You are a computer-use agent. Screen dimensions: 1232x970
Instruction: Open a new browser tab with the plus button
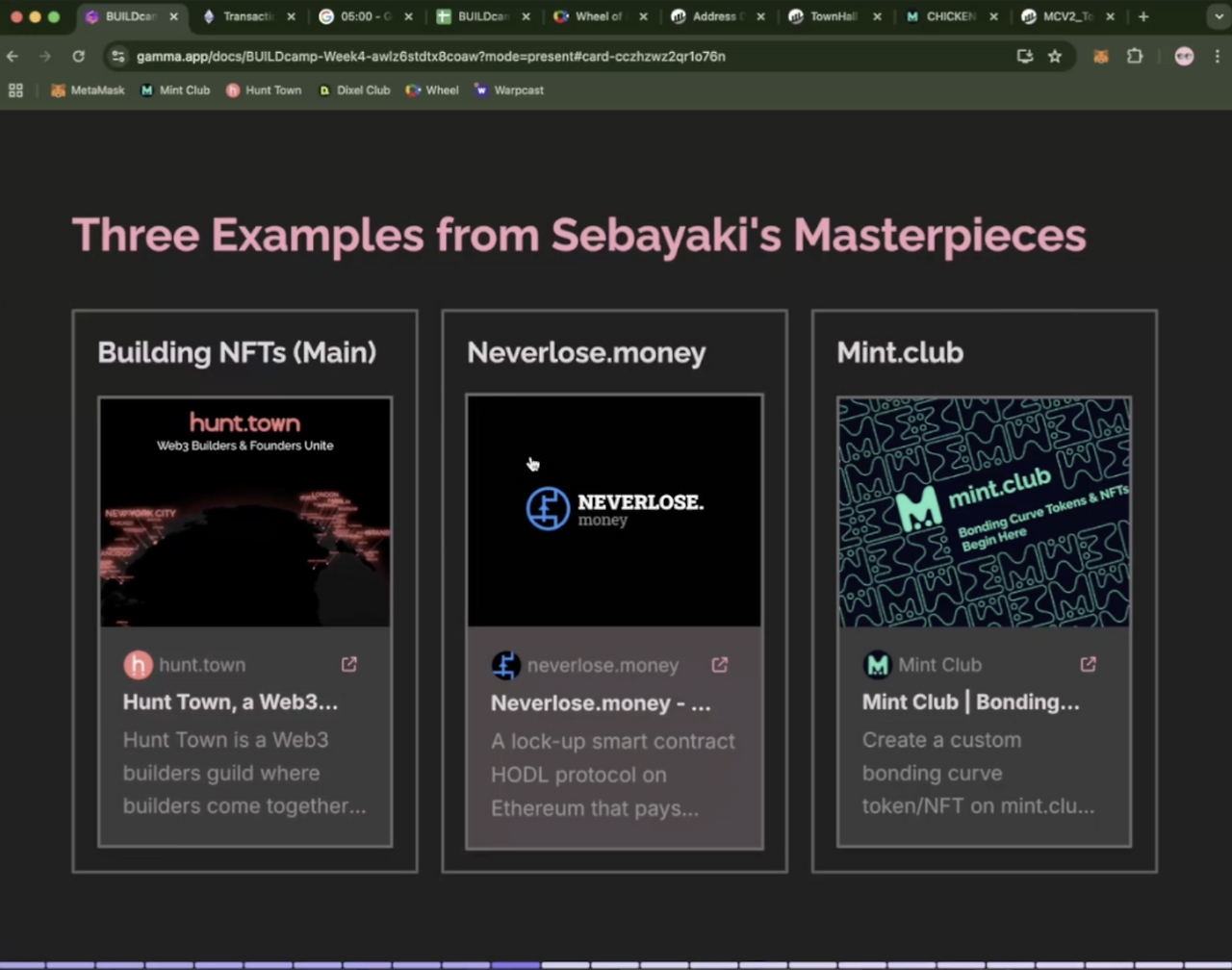point(1142,16)
